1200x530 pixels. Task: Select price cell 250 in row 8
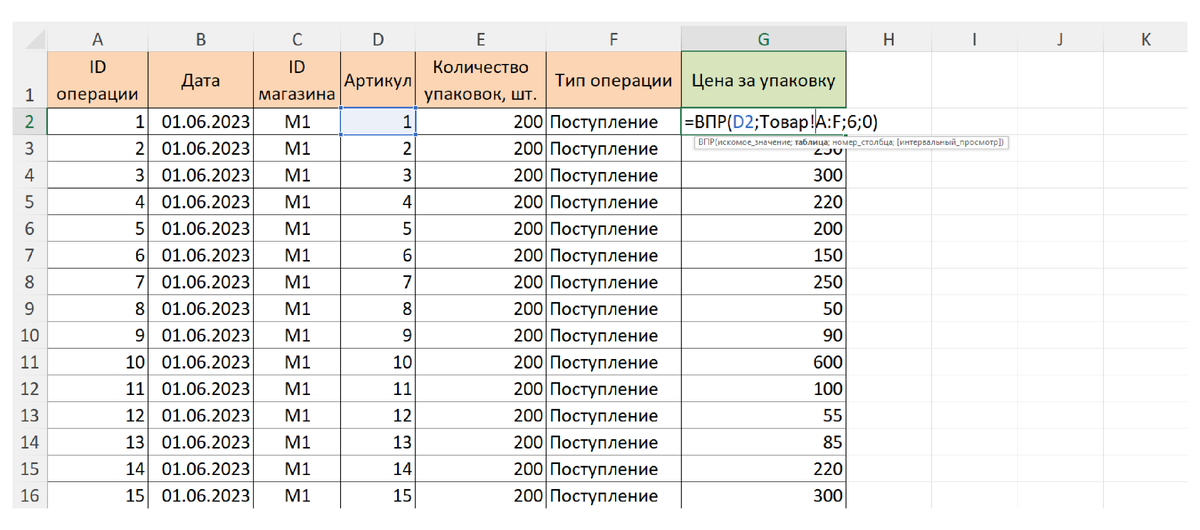tap(763, 282)
